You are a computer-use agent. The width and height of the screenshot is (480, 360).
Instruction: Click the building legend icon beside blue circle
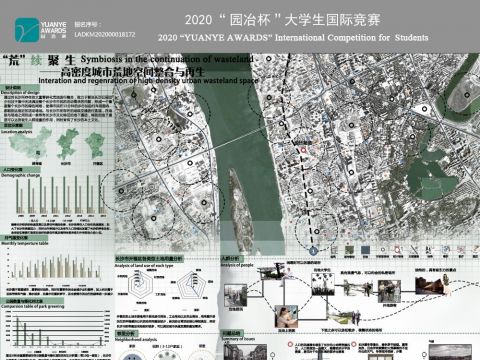point(334,250)
